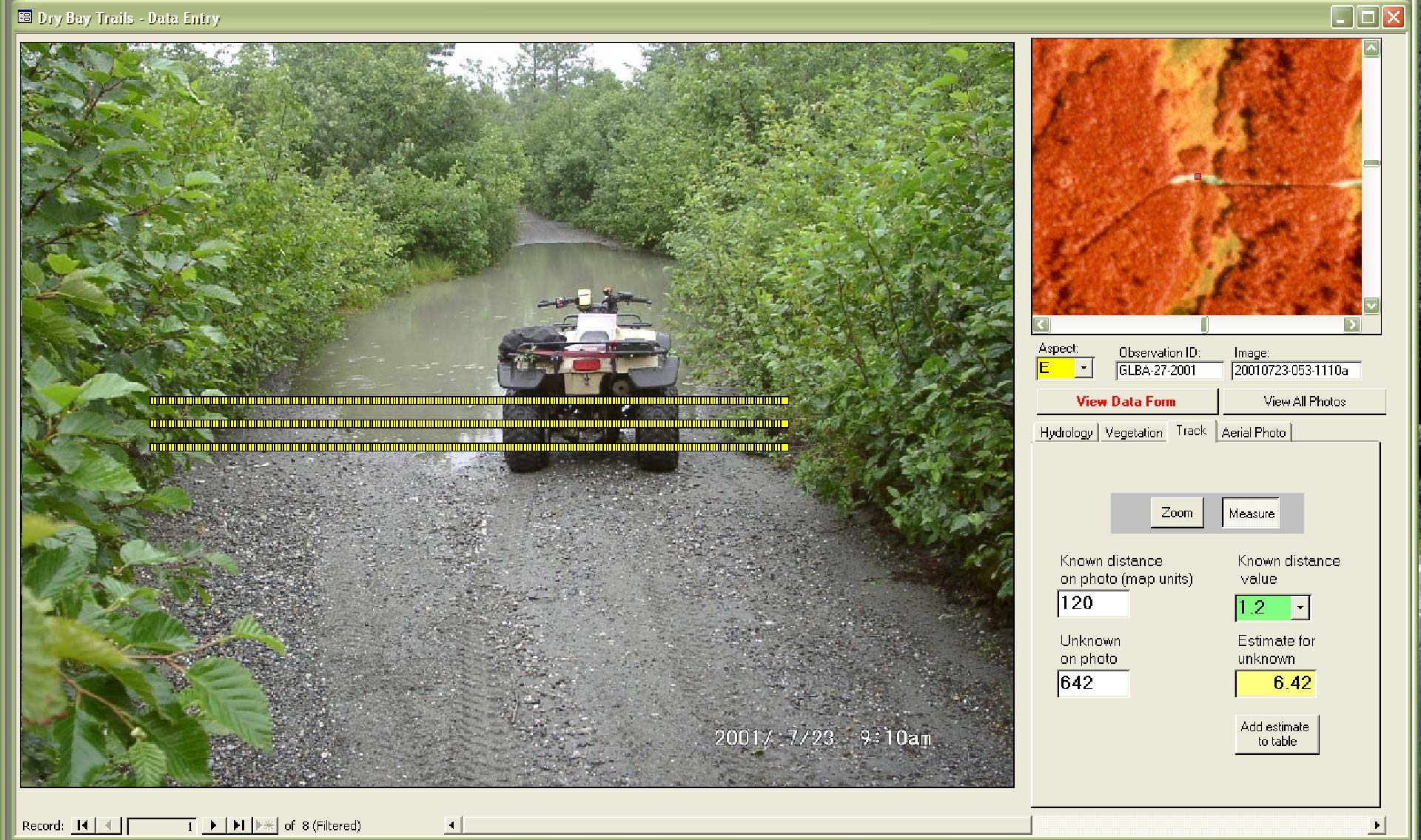Click the Image name field
Screen dimensions: 1421x840
click(x=1296, y=370)
